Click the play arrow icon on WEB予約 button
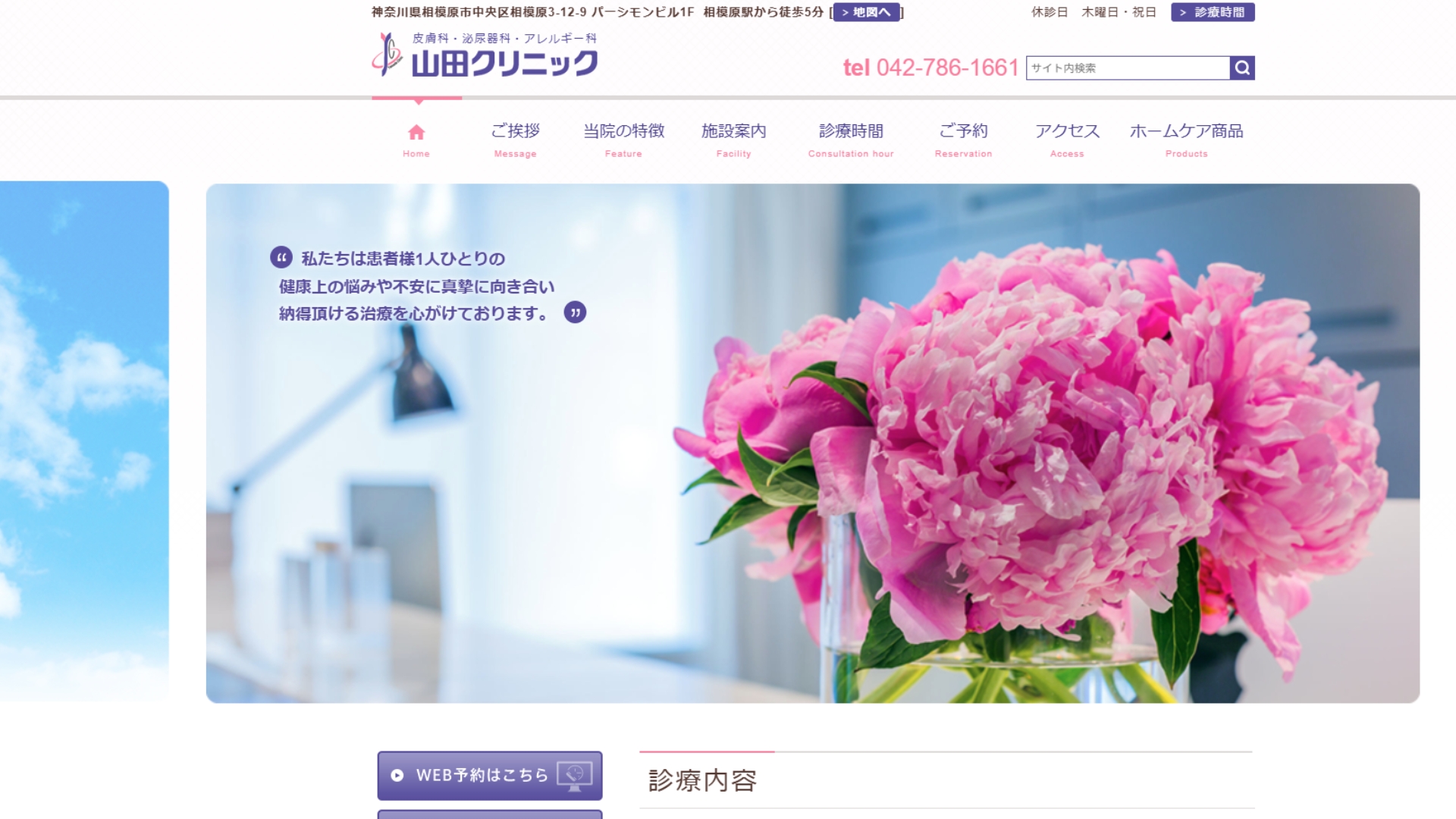This screenshot has width=1456, height=819. [396, 775]
